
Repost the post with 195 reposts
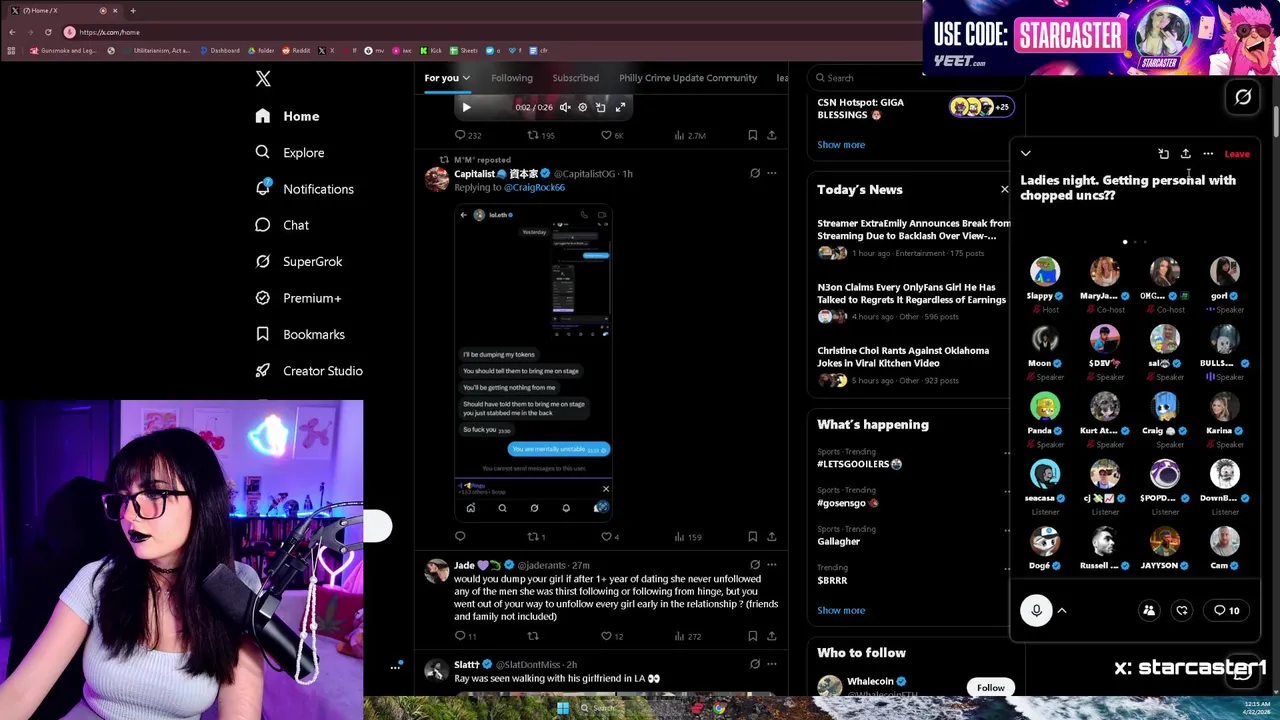coord(541,135)
